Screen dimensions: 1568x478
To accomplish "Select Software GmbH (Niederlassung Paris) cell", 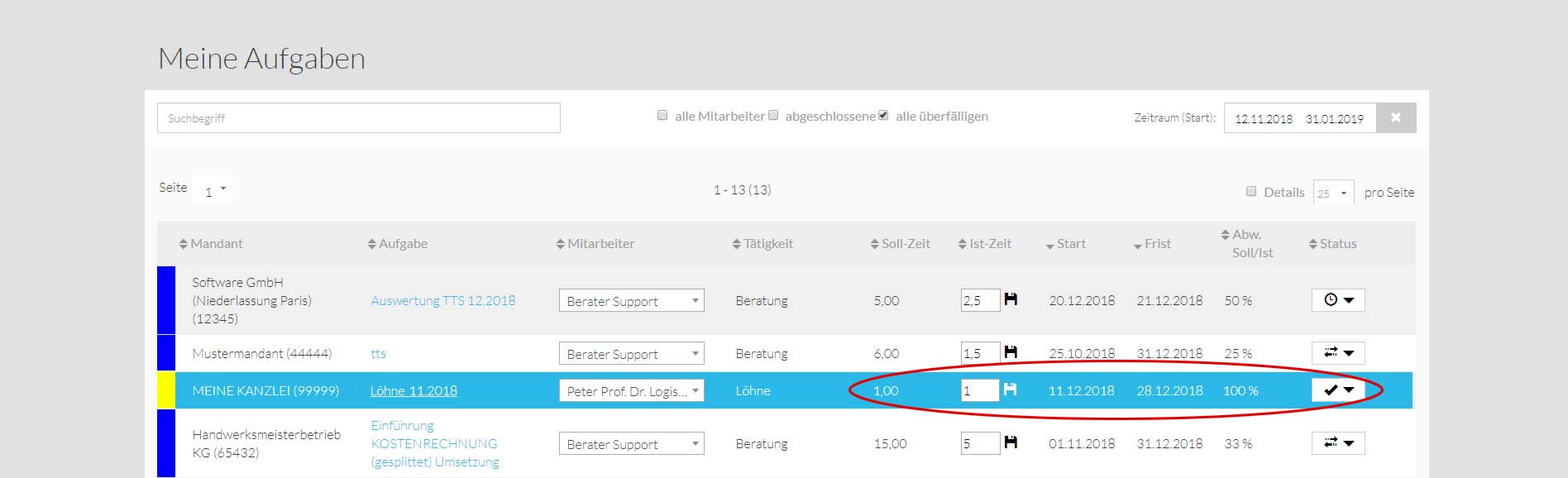I will click(252, 300).
